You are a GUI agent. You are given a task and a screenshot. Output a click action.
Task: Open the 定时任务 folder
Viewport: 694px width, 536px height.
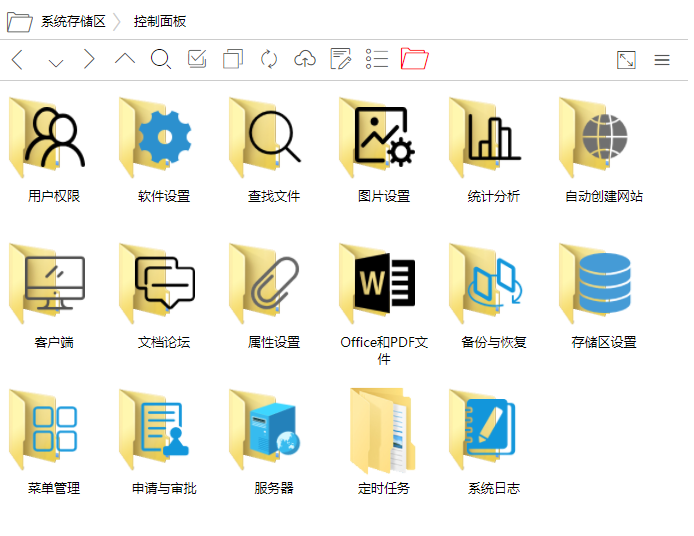382,430
